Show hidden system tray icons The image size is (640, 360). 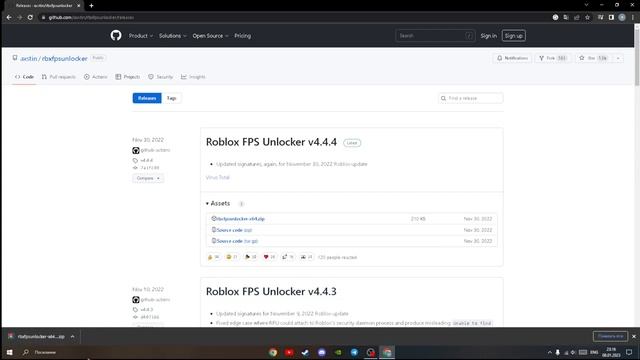click(x=549, y=352)
